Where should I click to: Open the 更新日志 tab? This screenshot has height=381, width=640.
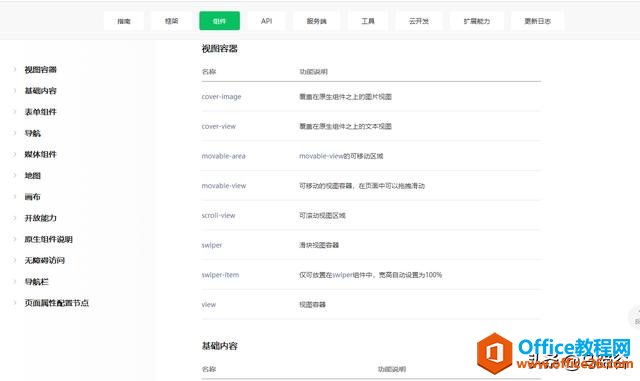click(538, 21)
